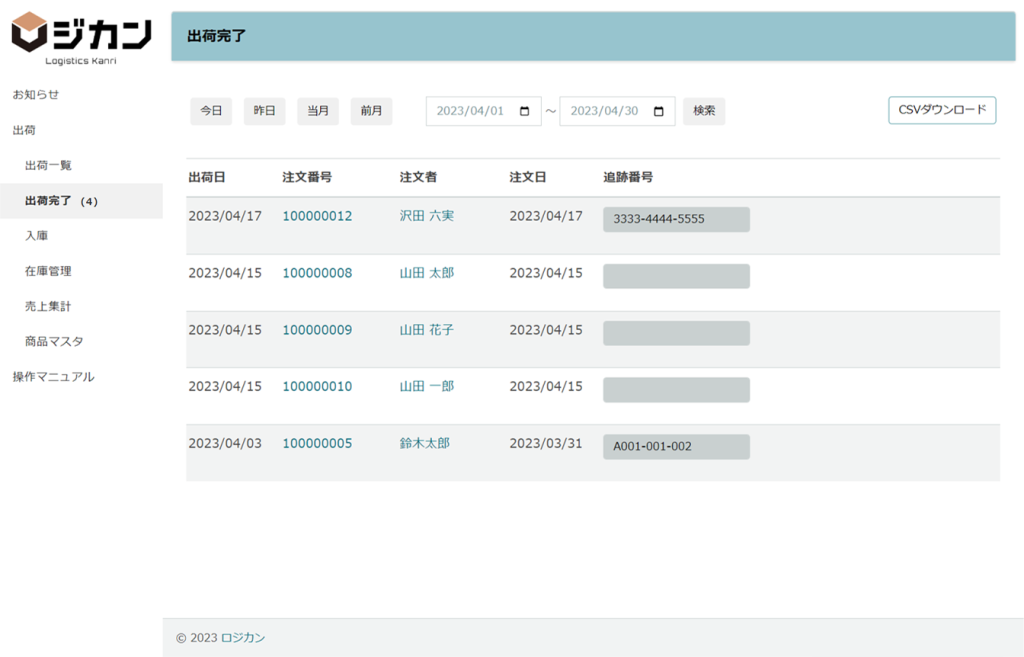
Task: Open 売上集計 menu item
Action: click(48, 306)
